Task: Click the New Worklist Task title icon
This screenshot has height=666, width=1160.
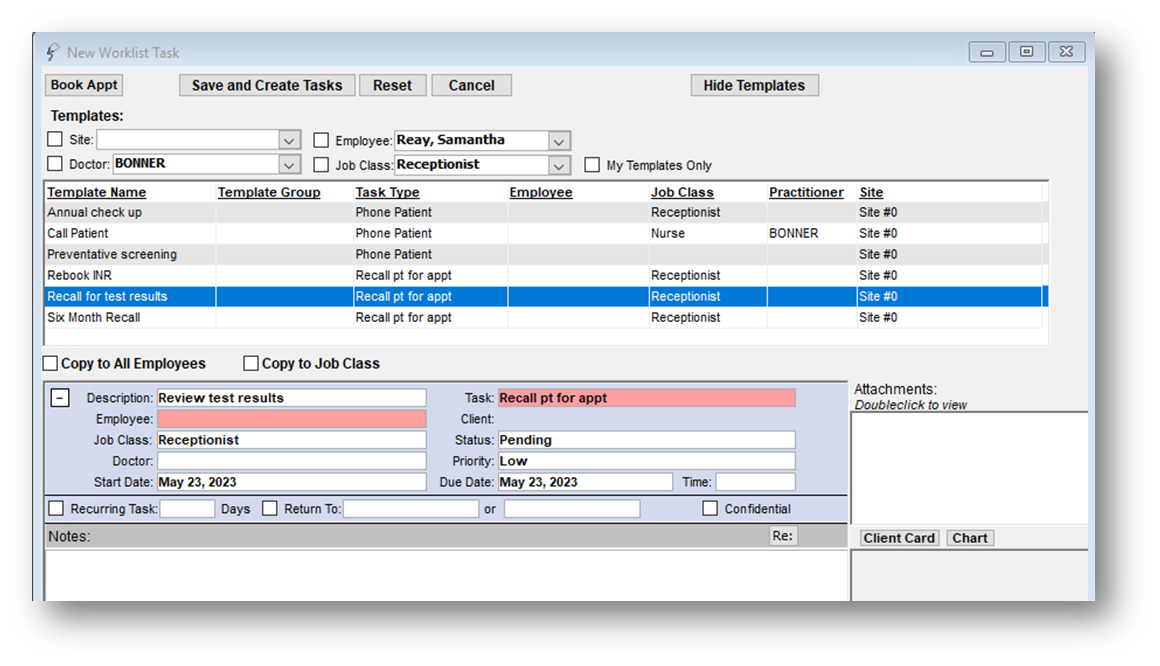Action: pyautogui.click(x=52, y=52)
